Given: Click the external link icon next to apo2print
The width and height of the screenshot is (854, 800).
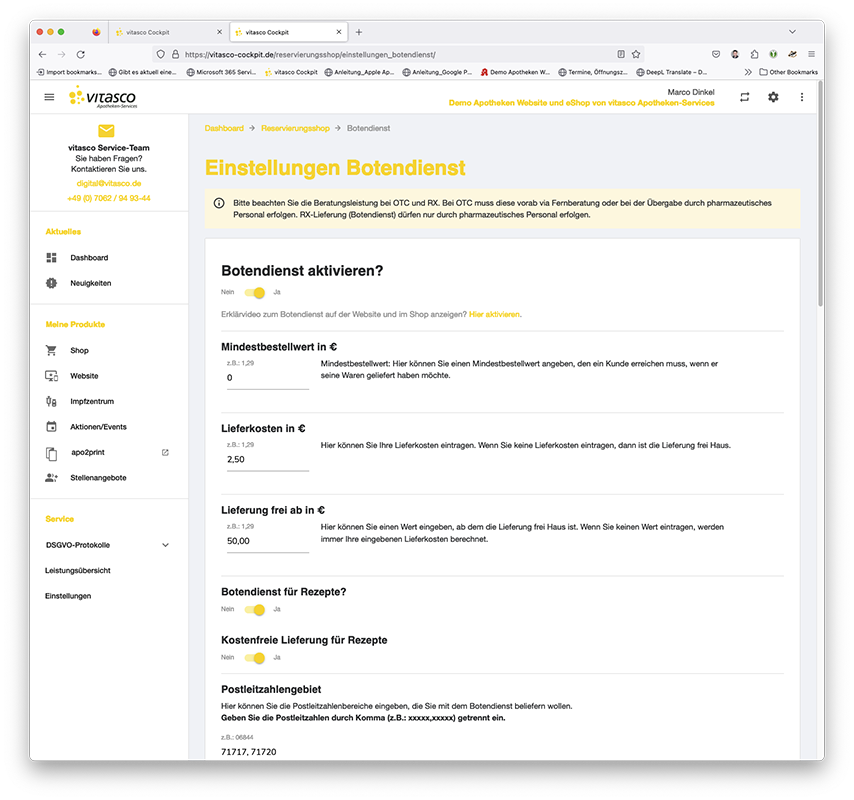Looking at the screenshot, I should coord(165,453).
